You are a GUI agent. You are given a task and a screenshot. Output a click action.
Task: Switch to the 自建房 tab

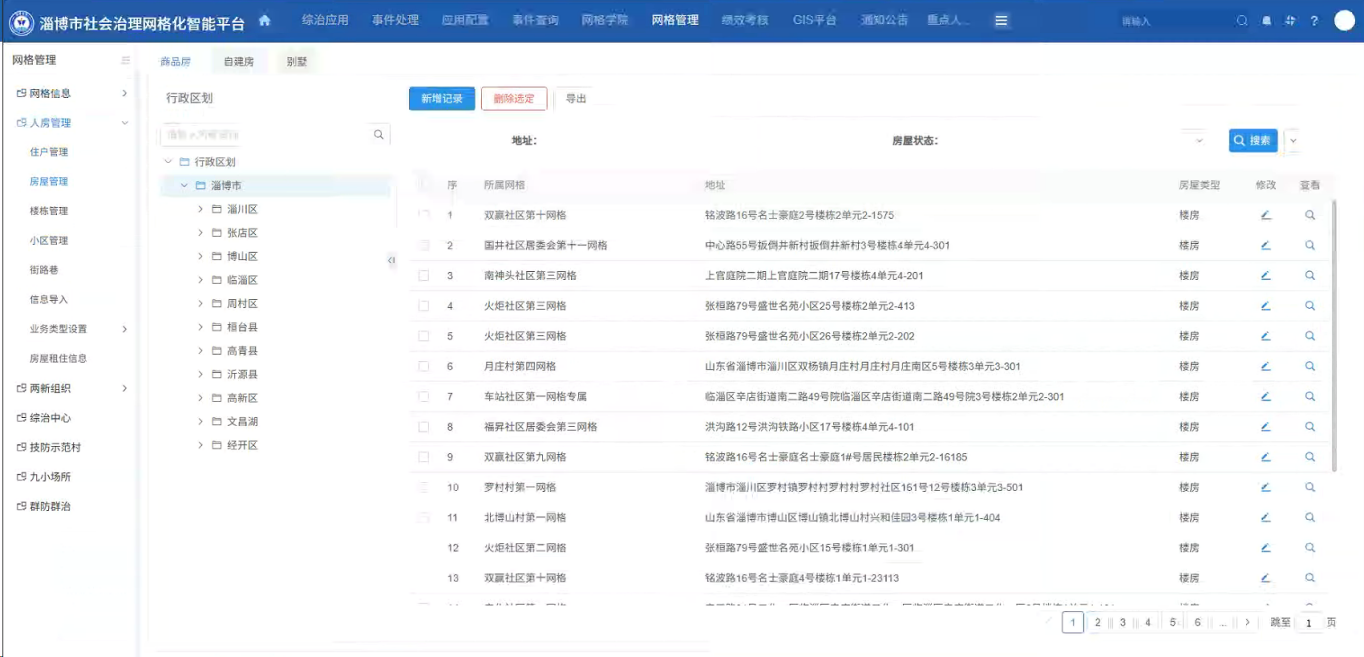(238, 62)
